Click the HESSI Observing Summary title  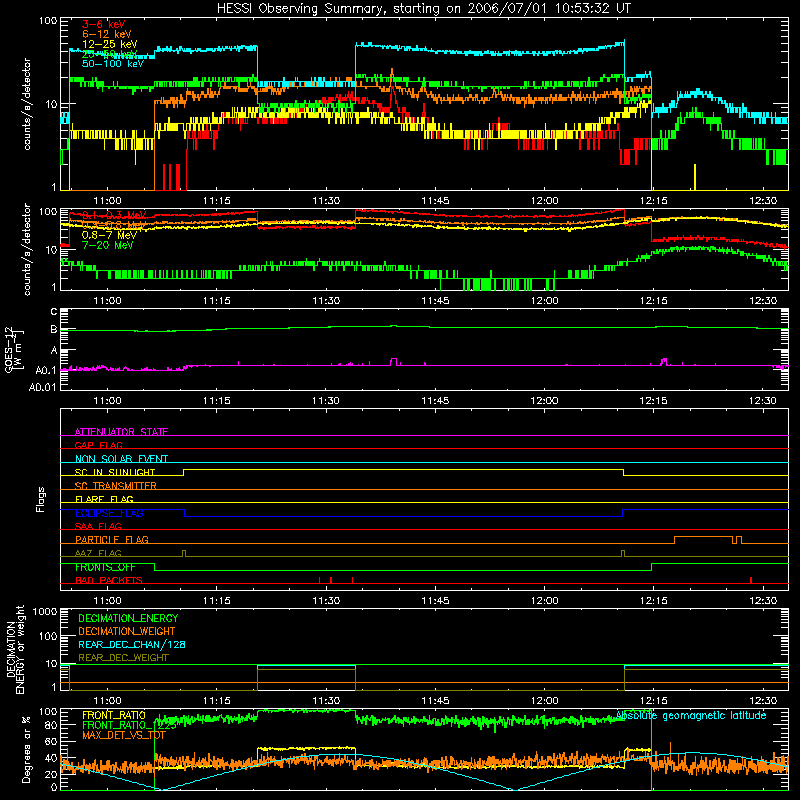(423, 9)
